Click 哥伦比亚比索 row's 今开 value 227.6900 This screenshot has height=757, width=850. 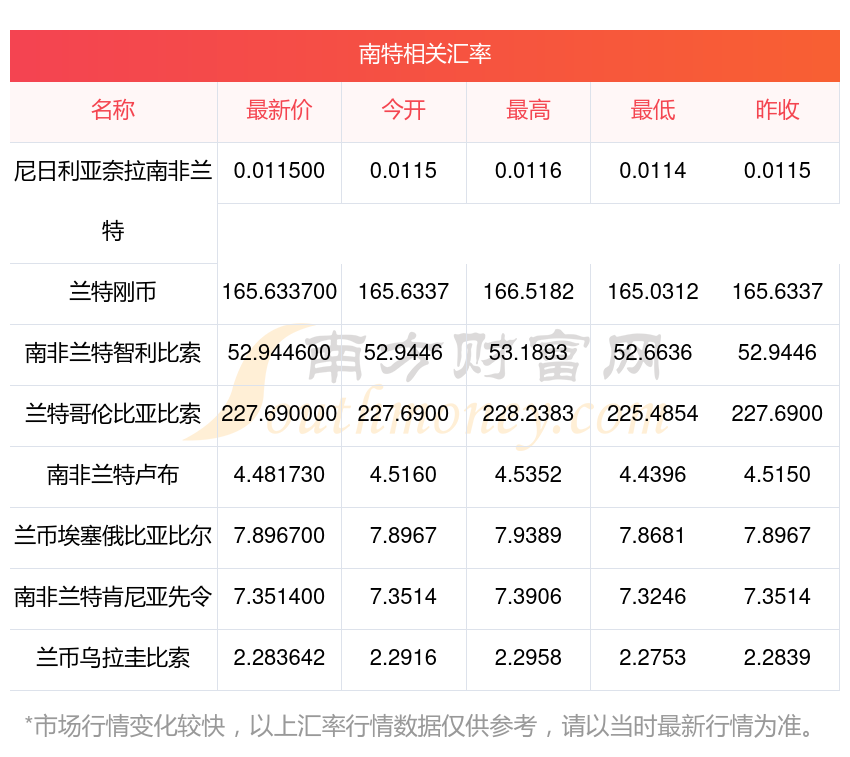(403, 414)
